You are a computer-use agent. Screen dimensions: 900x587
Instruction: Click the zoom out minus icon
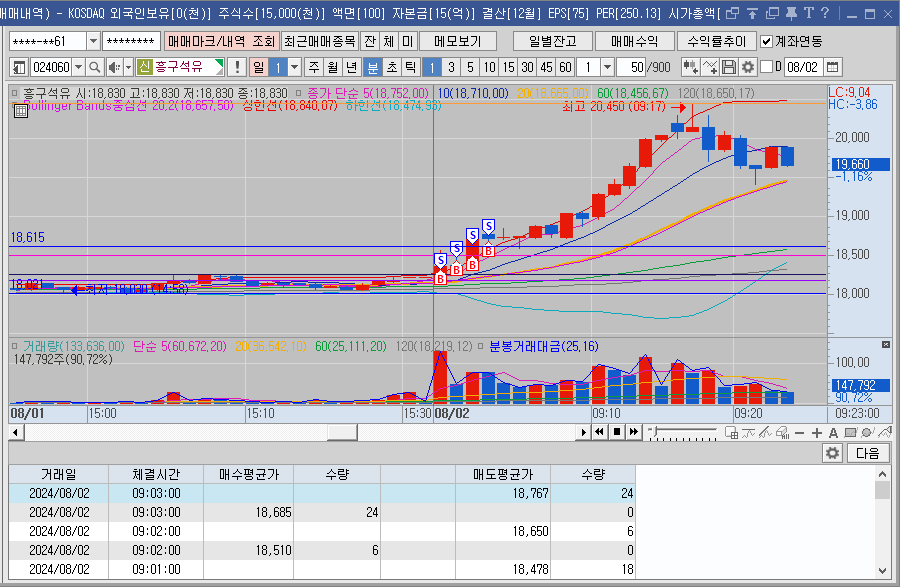(x=800, y=433)
